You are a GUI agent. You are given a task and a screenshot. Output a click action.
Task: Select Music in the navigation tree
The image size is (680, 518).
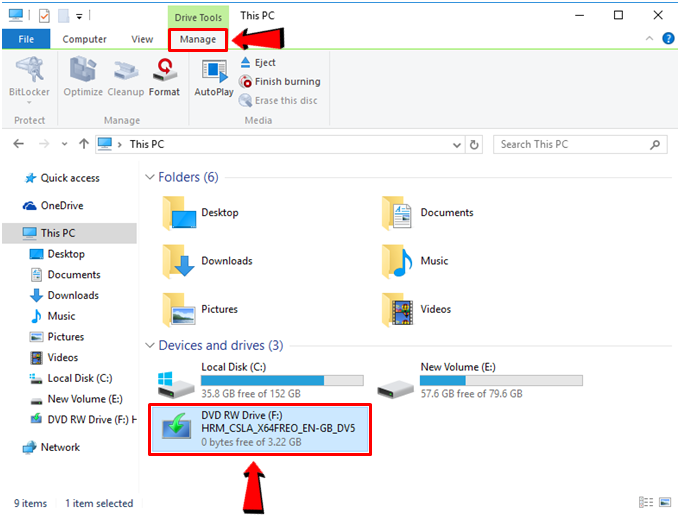[53, 316]
